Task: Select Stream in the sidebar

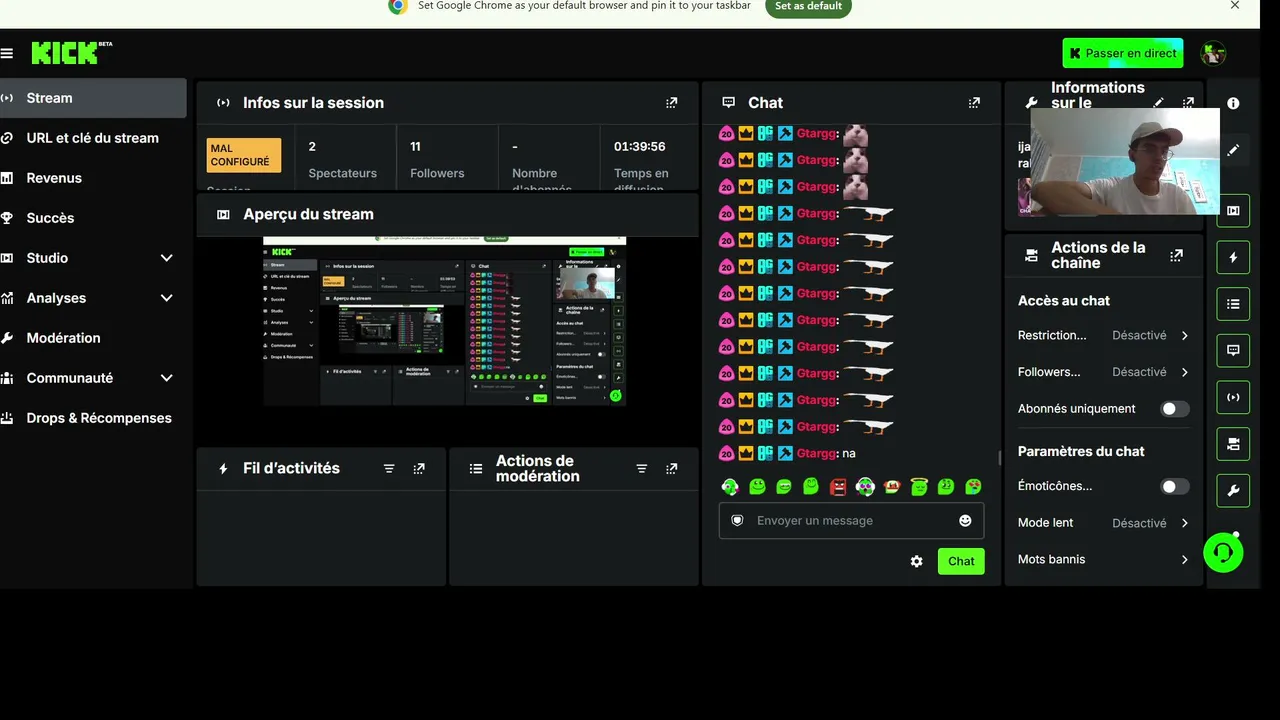Action: point(93,98)
